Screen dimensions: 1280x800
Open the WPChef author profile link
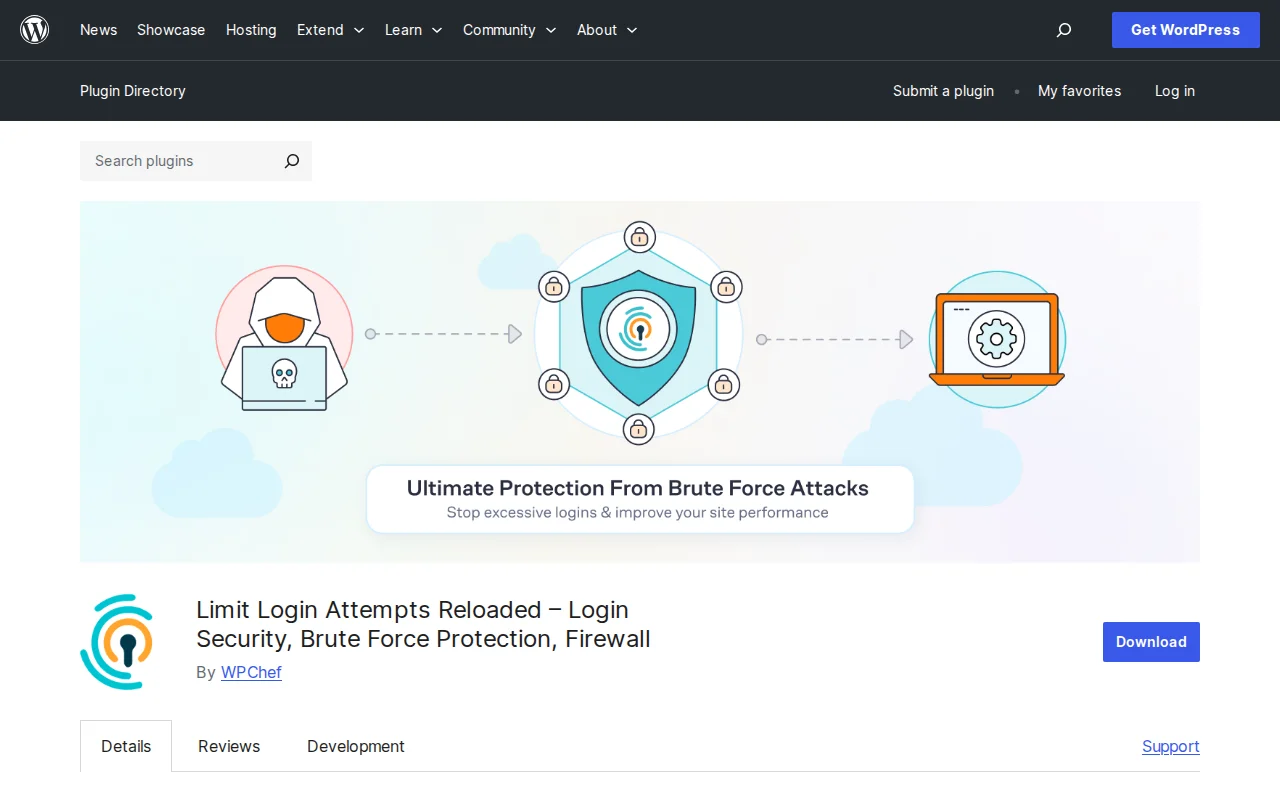251,672
